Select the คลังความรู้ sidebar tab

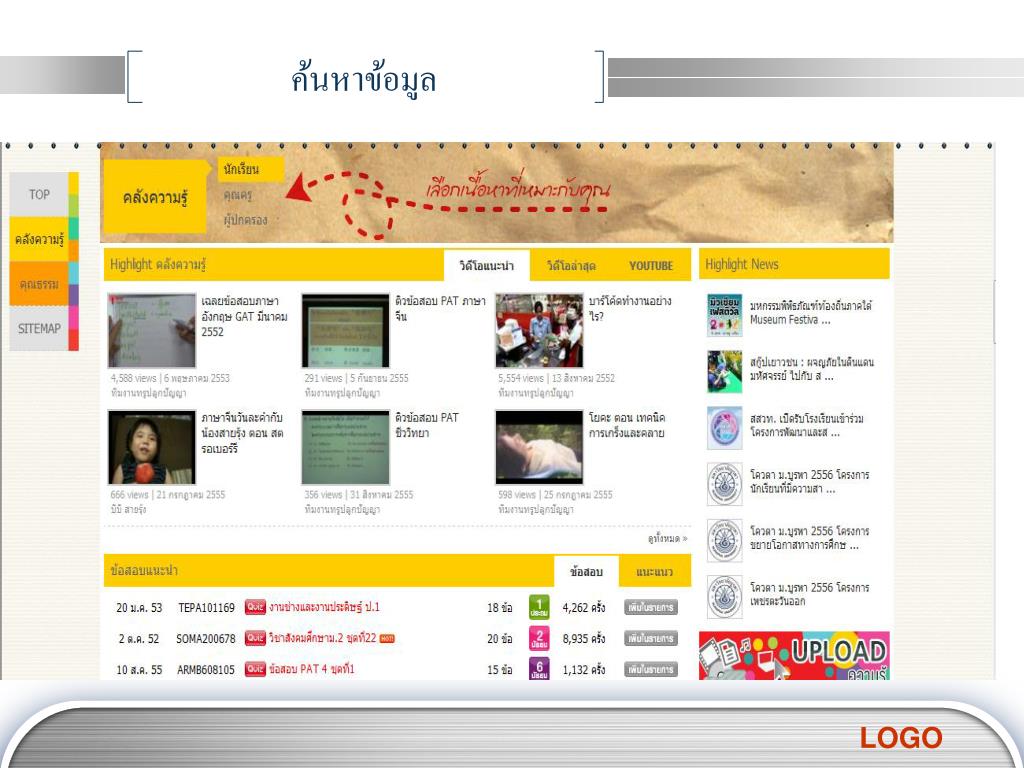click(x=39, y=240)
